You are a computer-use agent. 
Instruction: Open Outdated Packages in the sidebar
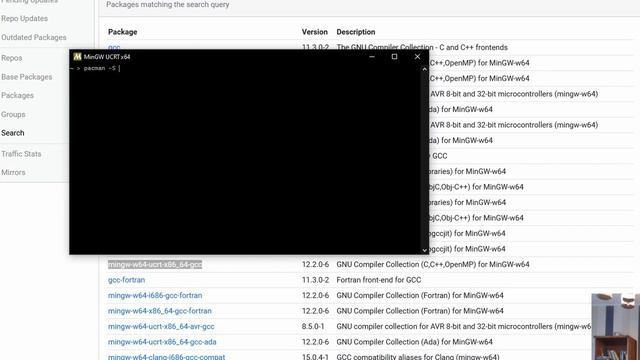point(33,37)
